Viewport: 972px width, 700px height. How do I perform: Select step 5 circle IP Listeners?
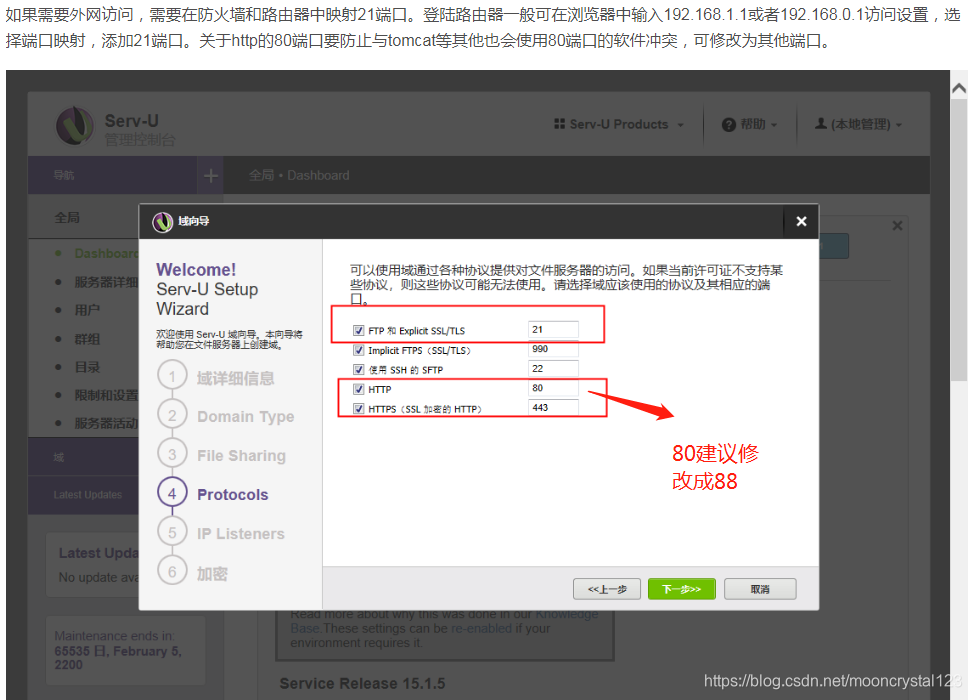coord(172,533)
